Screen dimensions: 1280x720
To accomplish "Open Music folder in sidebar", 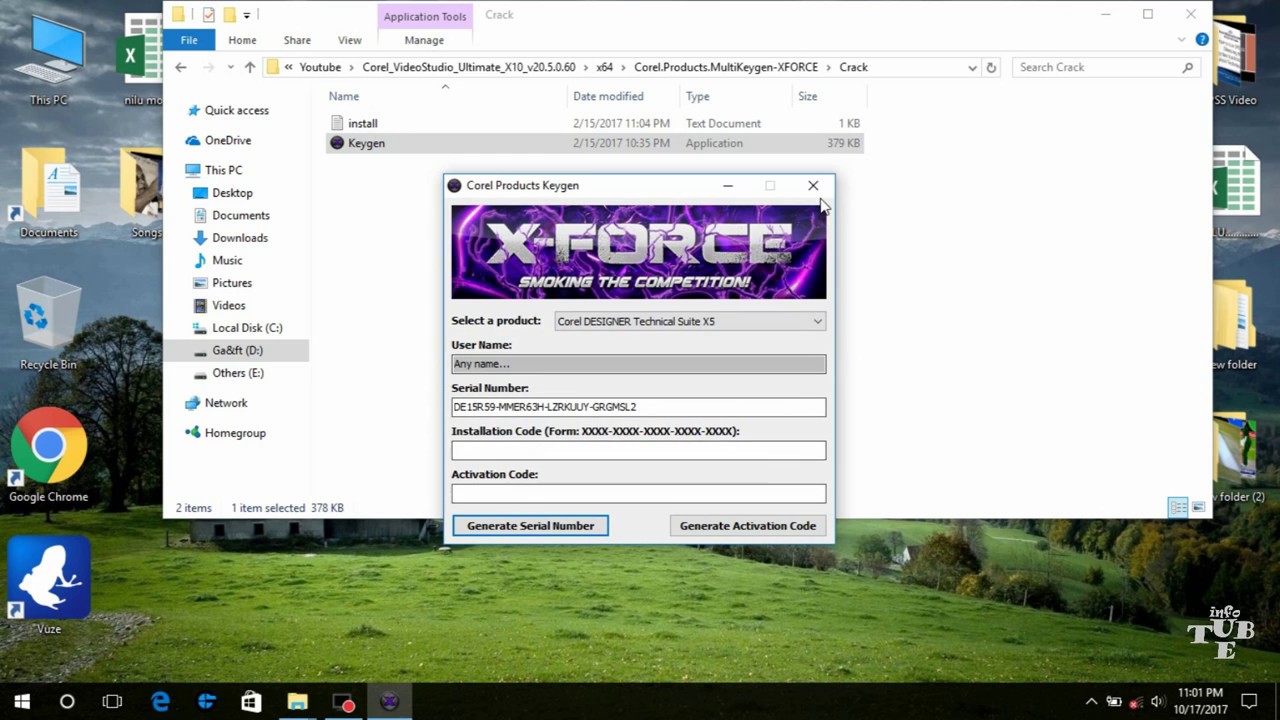I will click(x=227, y=260).
